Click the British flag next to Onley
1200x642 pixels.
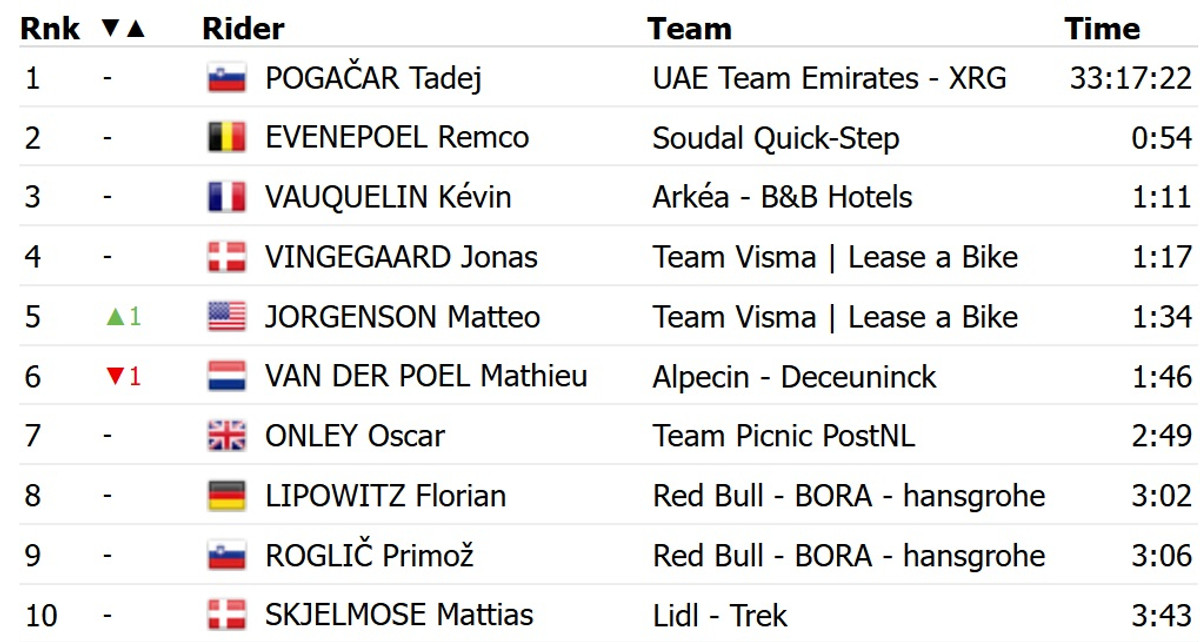[x=227, y=436]
